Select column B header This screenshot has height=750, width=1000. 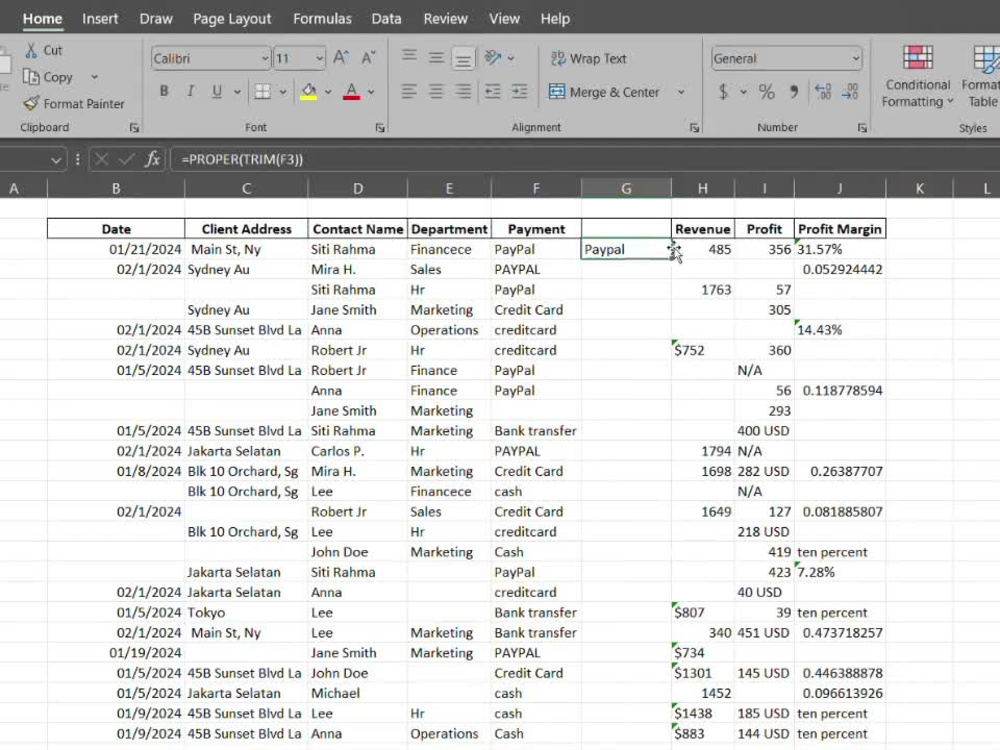pyautogui.click(x=116, y=188)
